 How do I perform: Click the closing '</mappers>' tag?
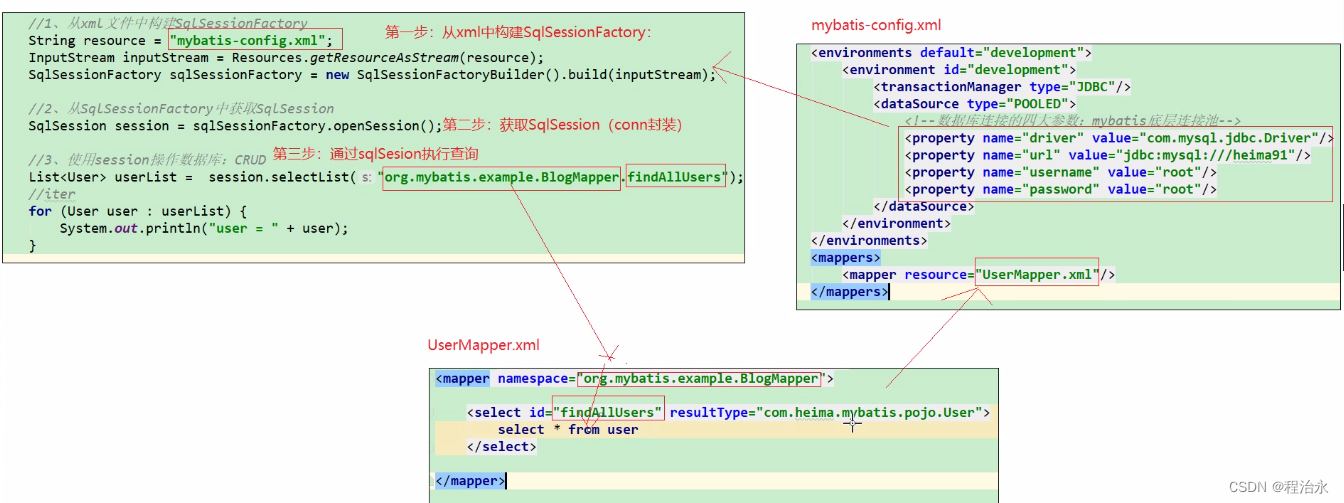point(849,292)
